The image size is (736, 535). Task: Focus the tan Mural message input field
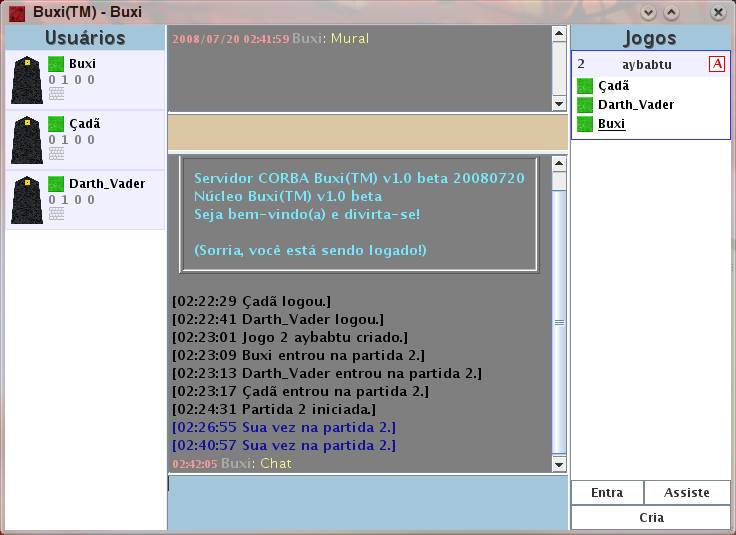pyautogui.click(x=368, y=132)
